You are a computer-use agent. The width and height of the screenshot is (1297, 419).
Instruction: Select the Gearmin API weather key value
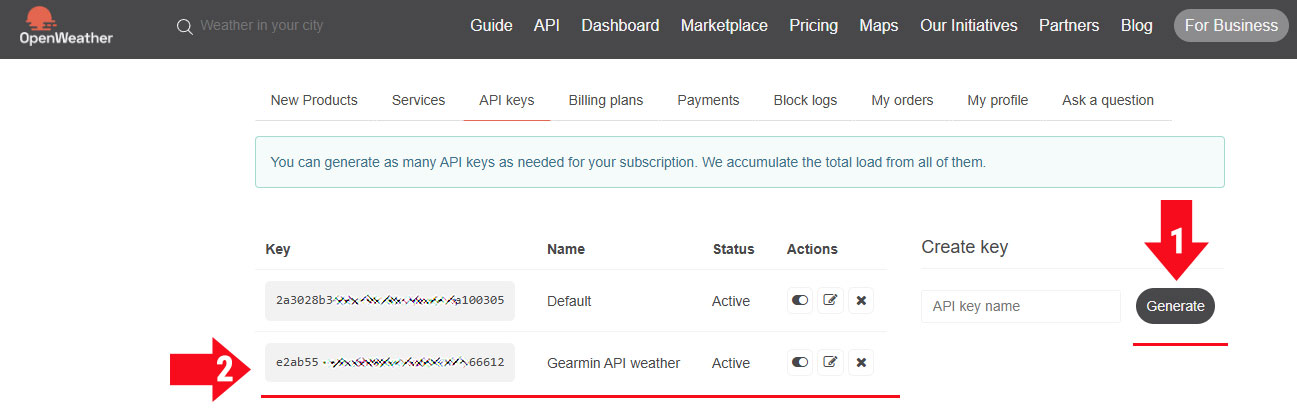(389, 363)
